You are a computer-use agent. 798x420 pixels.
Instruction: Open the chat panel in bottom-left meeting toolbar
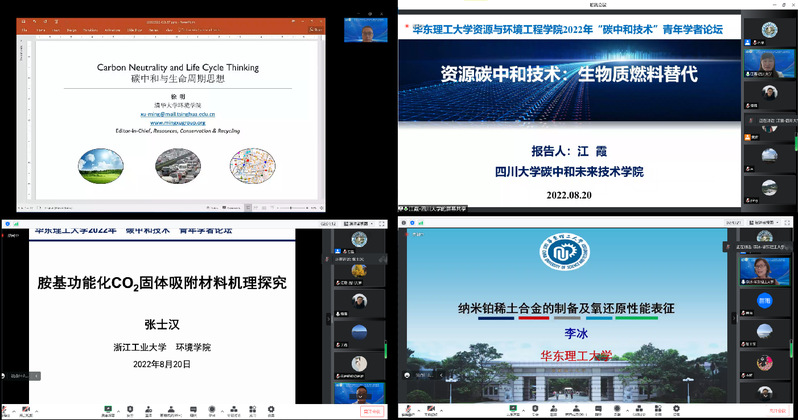(192, 410)
